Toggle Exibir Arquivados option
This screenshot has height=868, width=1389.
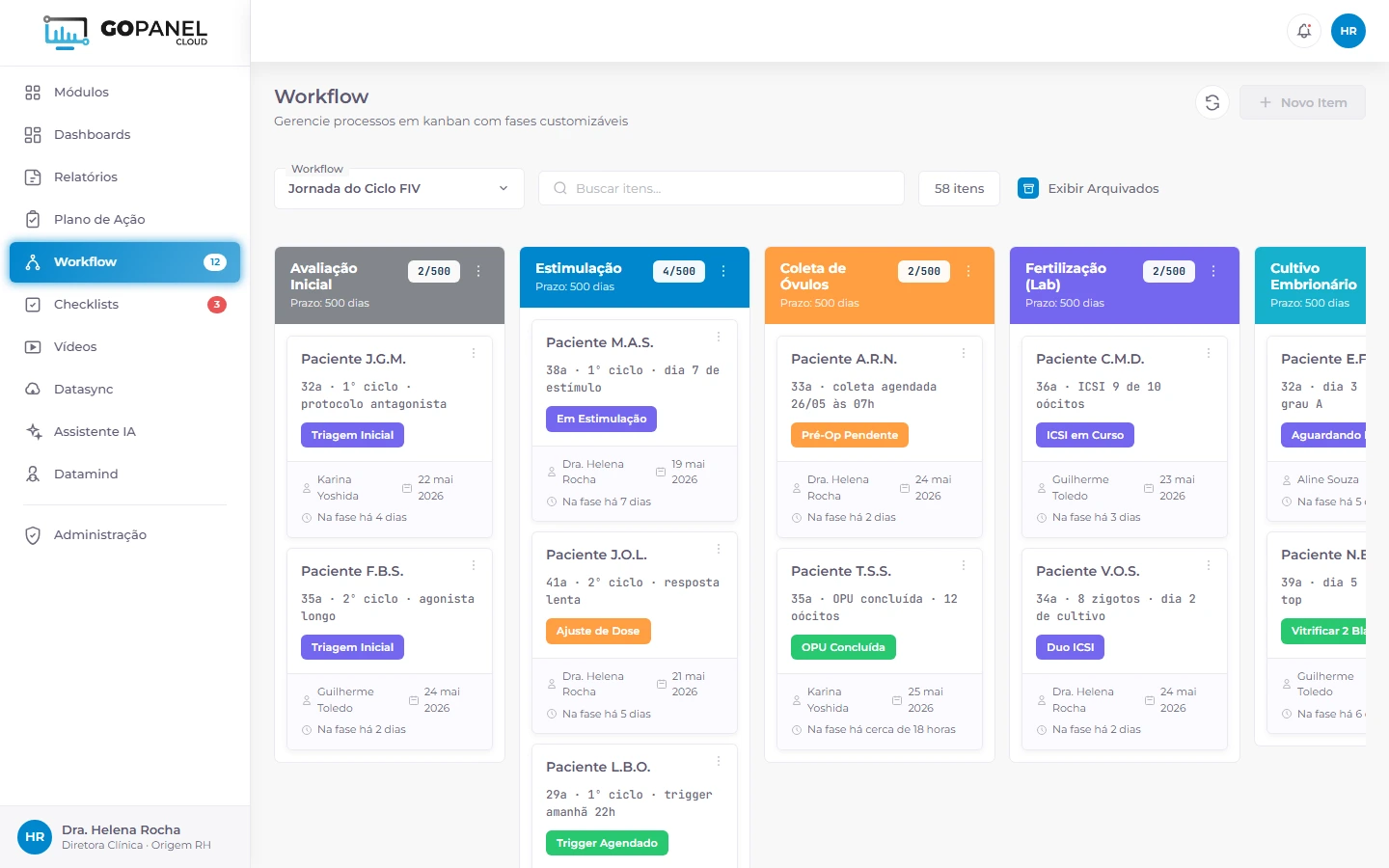1089,188
